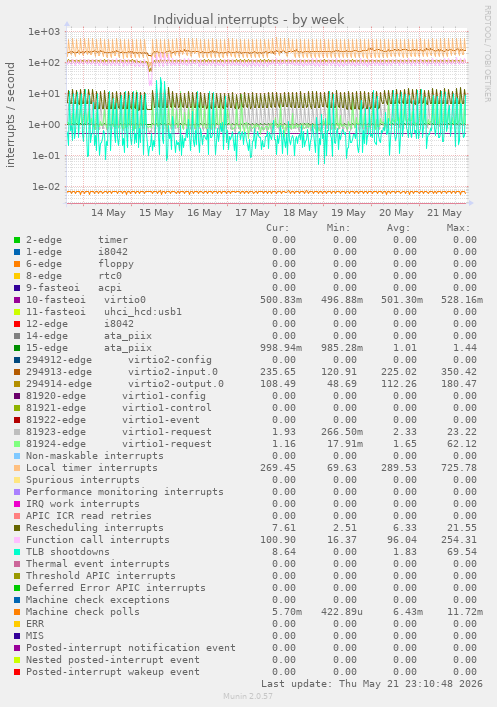Click the Munin 2.0.57 footer text
497x707 pixels.
pyautogui.click(x=248, y=696)
